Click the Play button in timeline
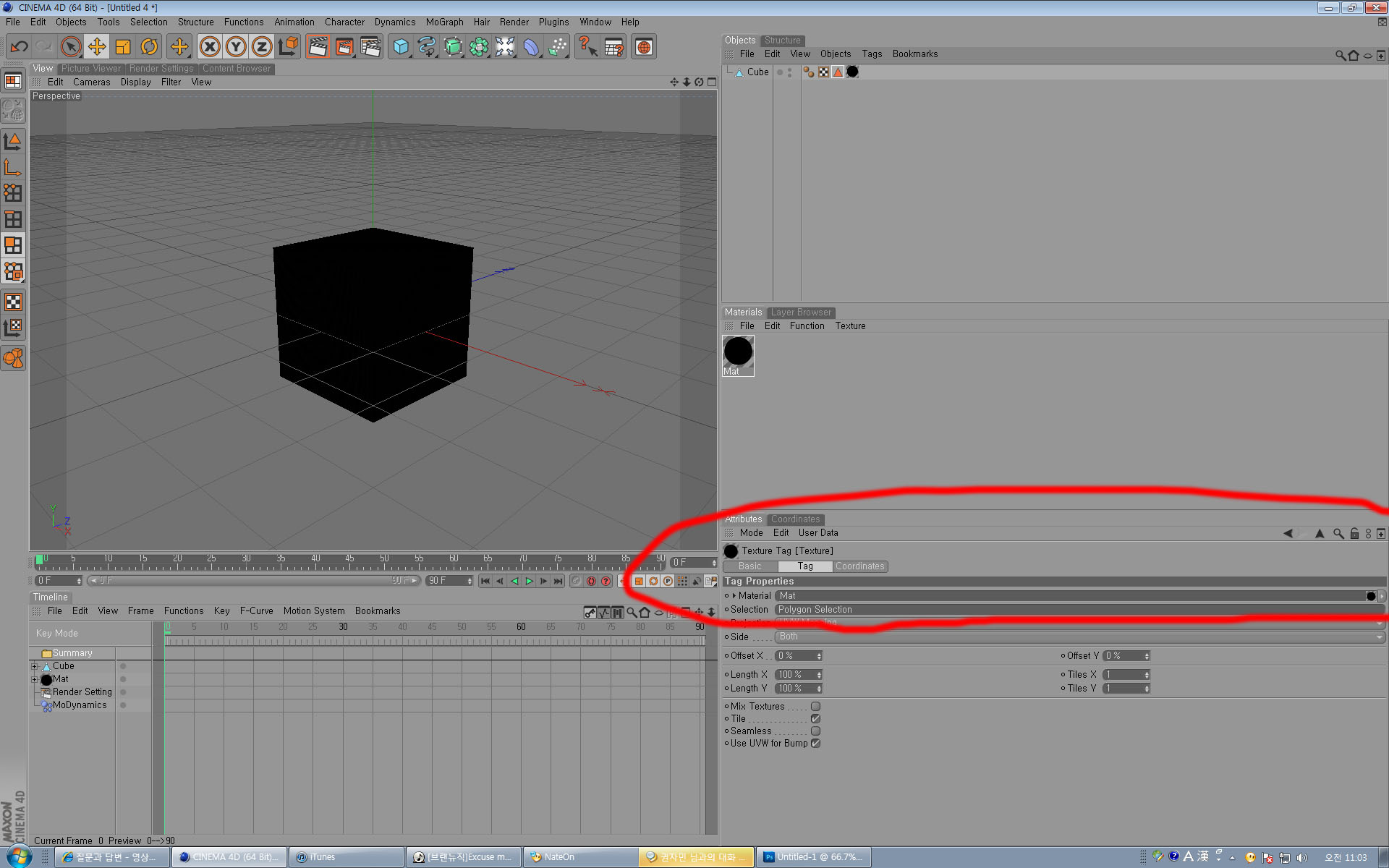 527,581
